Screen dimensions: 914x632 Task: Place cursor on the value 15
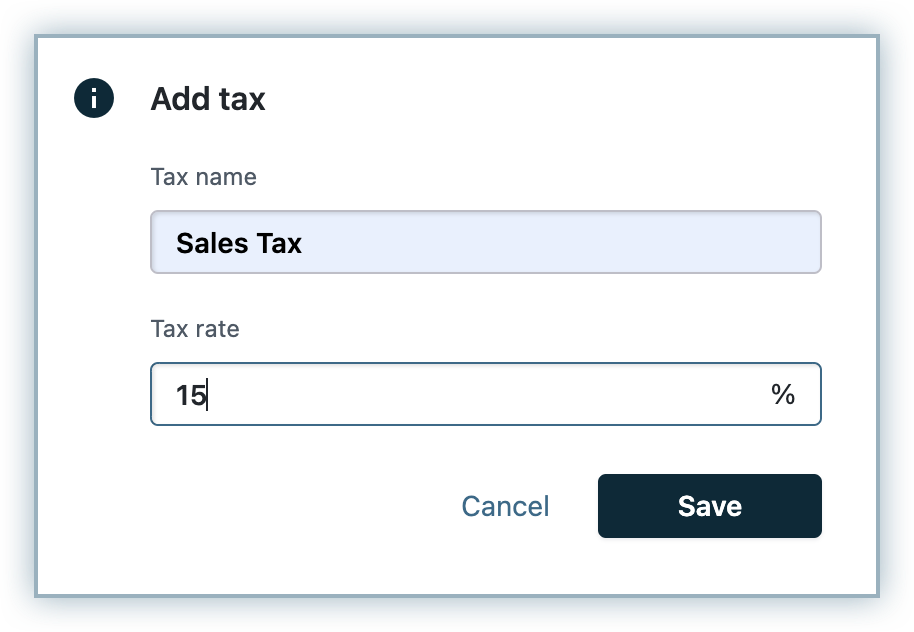pos(190,395)
